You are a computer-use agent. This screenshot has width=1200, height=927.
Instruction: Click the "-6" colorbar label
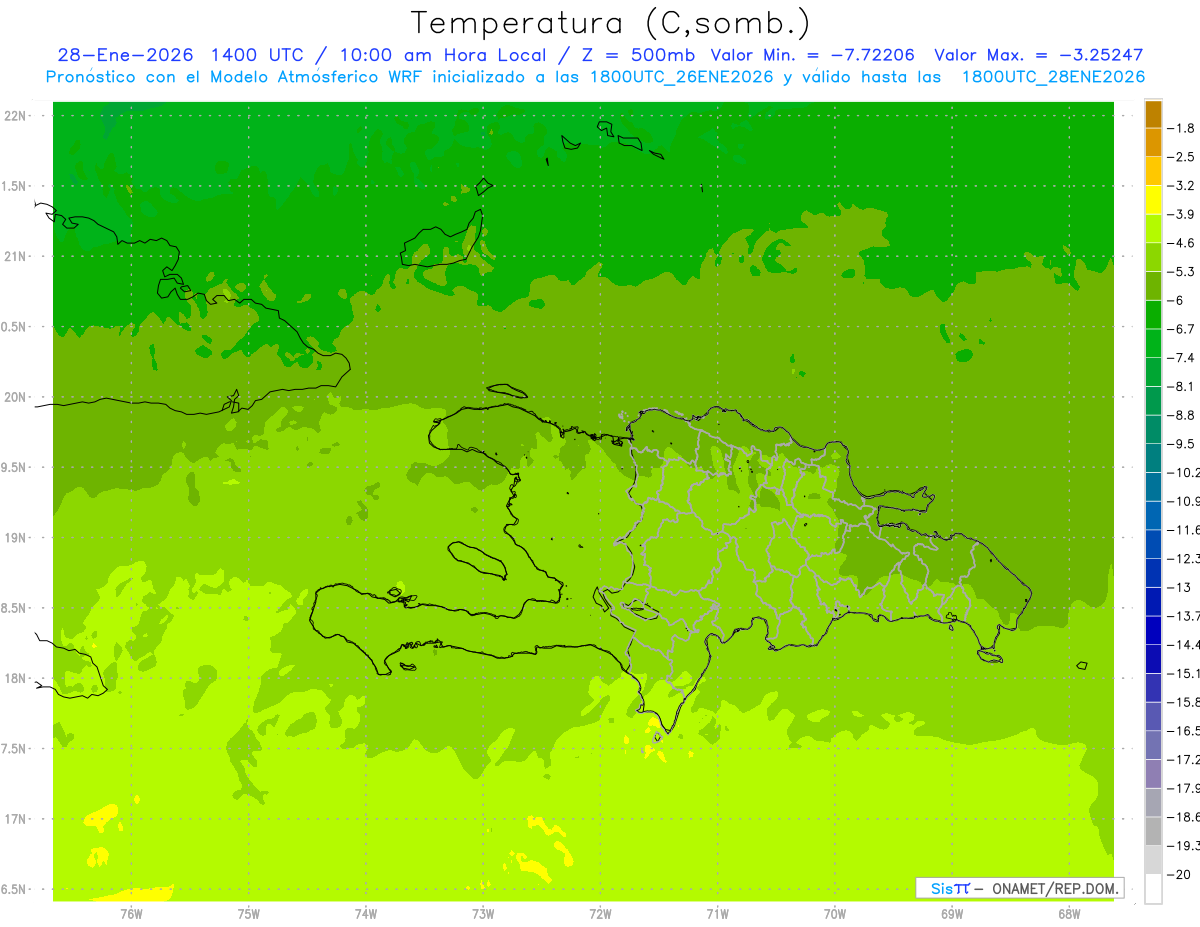[1176, 301]
